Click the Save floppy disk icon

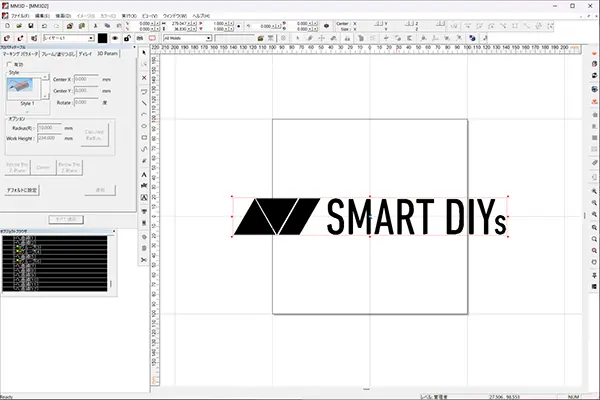tap(31, 26)
